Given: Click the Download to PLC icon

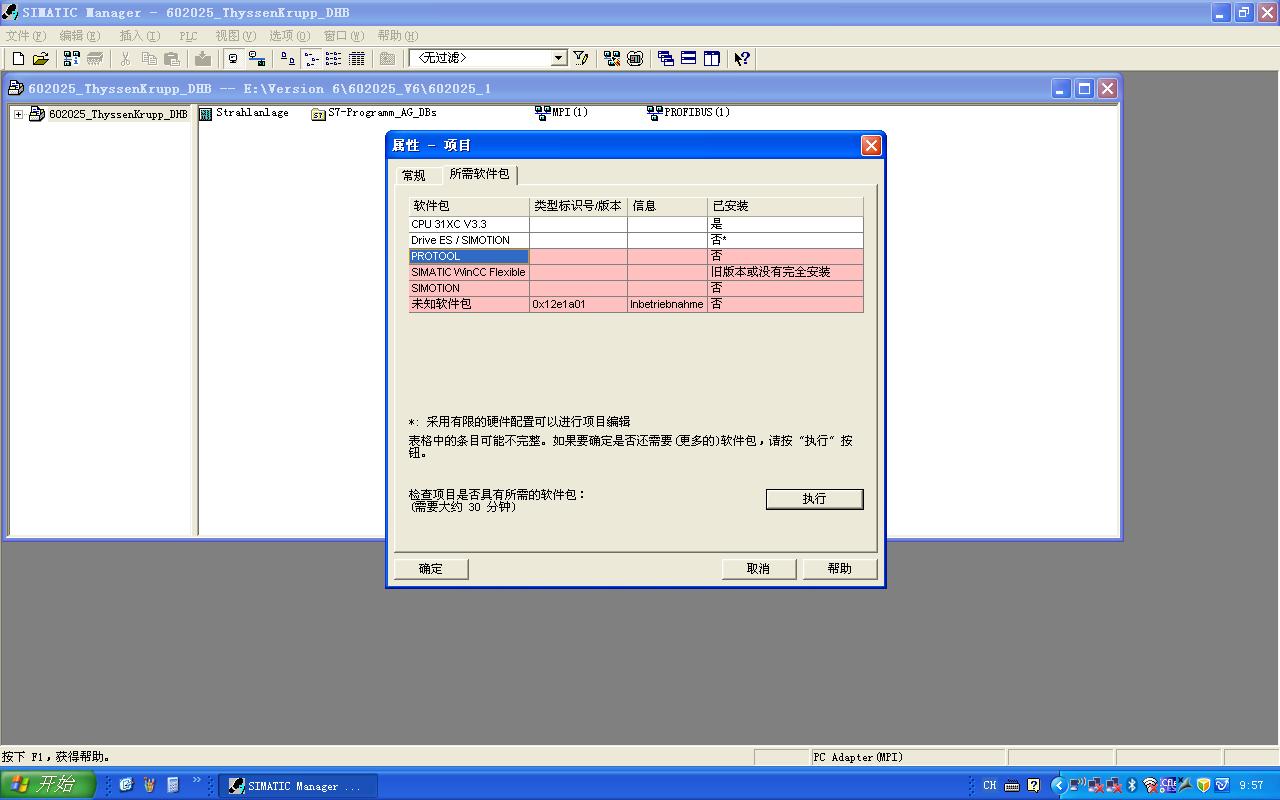Looking at the screenshot, I should point(203,59).
